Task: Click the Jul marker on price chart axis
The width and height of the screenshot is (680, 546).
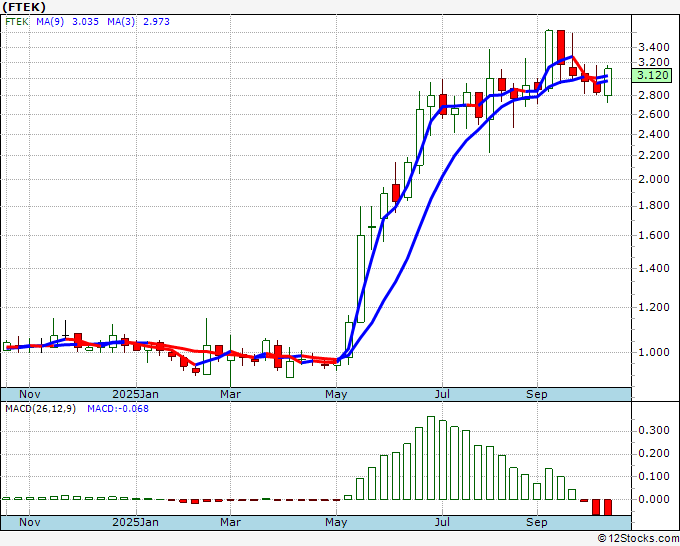Action: 440,394
